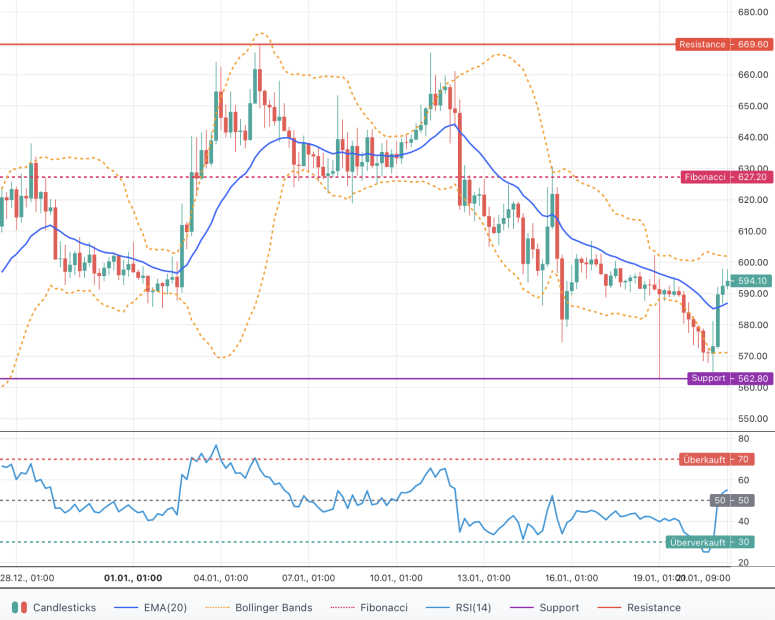Select the Fibonacci 627.20 price tag
Viewport: 775px width, 620px height.
pyautogui.click(x=726, y=177)
